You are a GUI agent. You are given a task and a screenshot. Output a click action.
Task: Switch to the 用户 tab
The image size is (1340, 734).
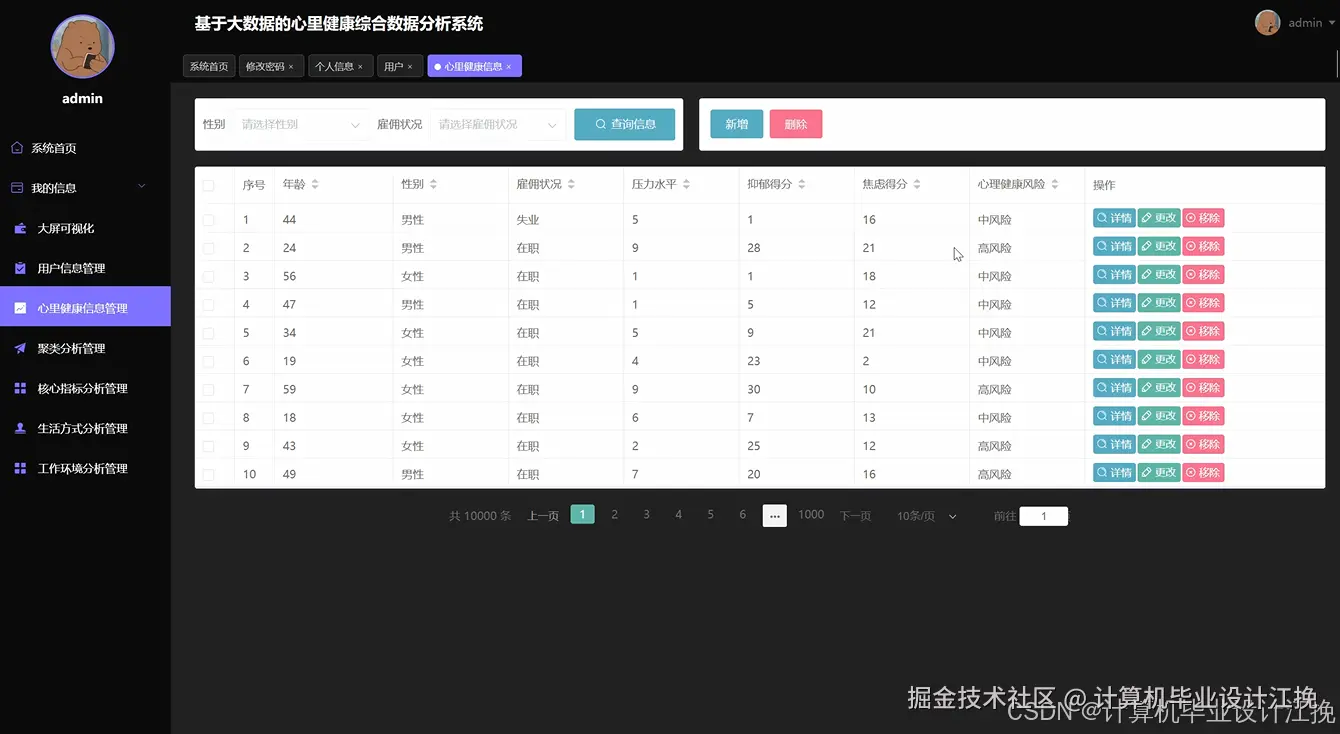coord(393,66)
